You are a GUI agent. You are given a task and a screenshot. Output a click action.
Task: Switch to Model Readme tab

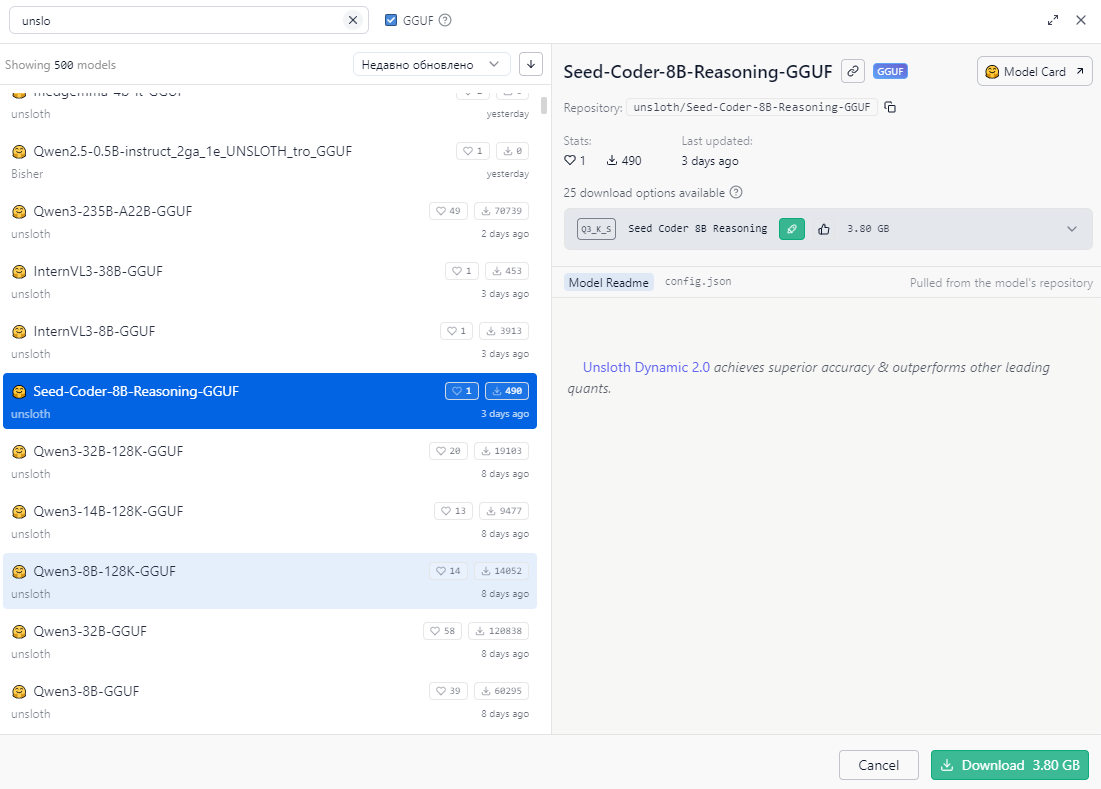(x=609, y=282)
